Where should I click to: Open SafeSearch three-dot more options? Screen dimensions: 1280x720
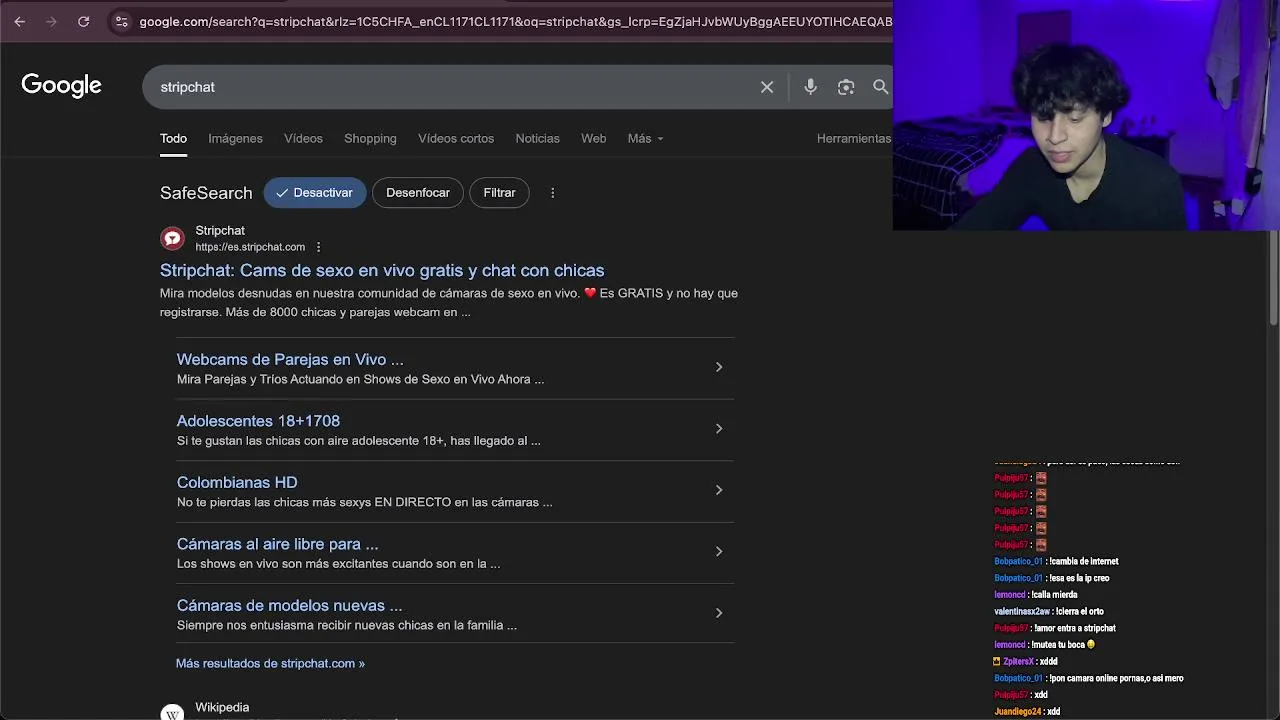(x=552, y=192)
